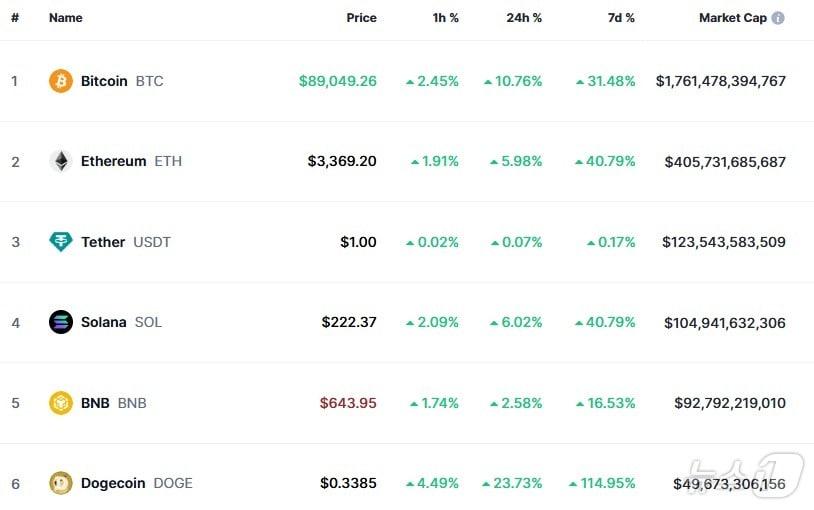The image size is (814, 510).
Task: Sort the table by Name column
Action: 66,18
